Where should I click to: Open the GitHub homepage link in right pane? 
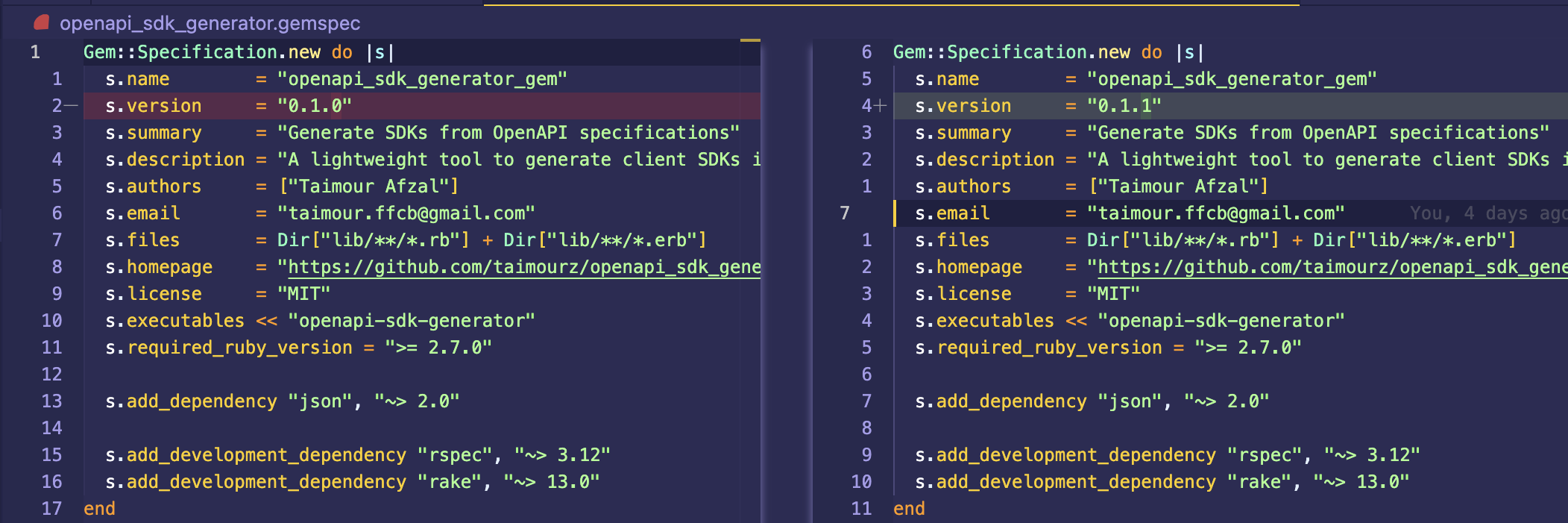point(1332,267)
